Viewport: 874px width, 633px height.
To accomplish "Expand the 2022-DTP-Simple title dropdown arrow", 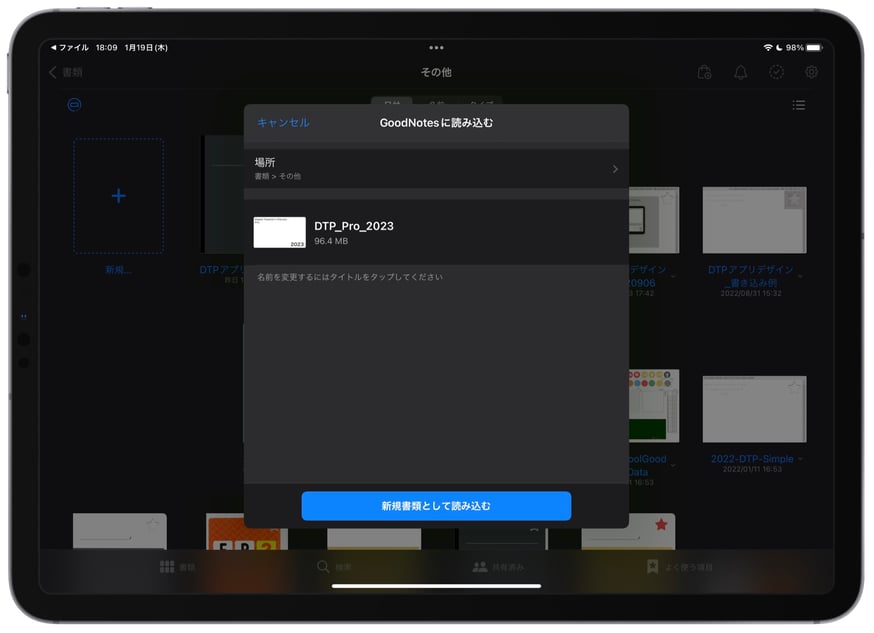I will [x=800, y=459].
